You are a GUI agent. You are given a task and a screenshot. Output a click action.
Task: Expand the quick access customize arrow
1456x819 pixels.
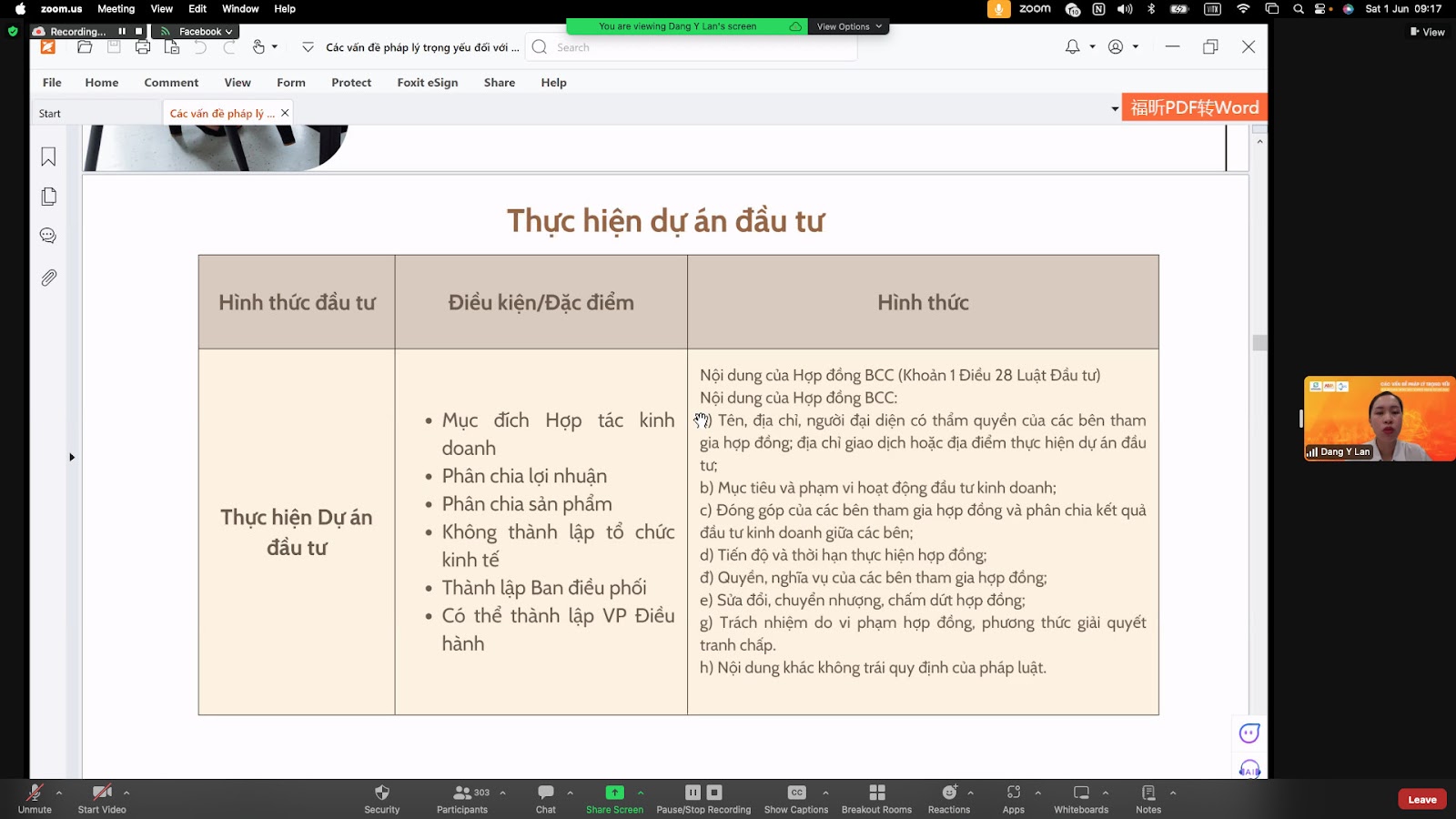308,47
